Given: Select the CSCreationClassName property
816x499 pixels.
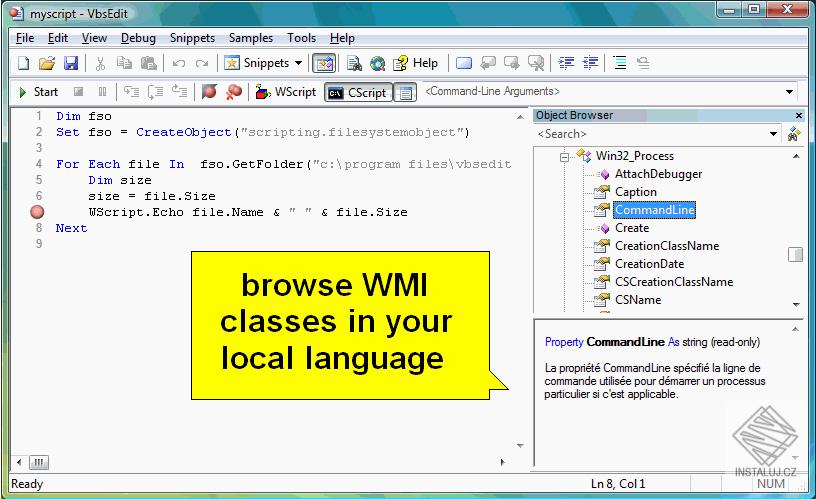Looking at the screenshot, I should tap(674, 282).
